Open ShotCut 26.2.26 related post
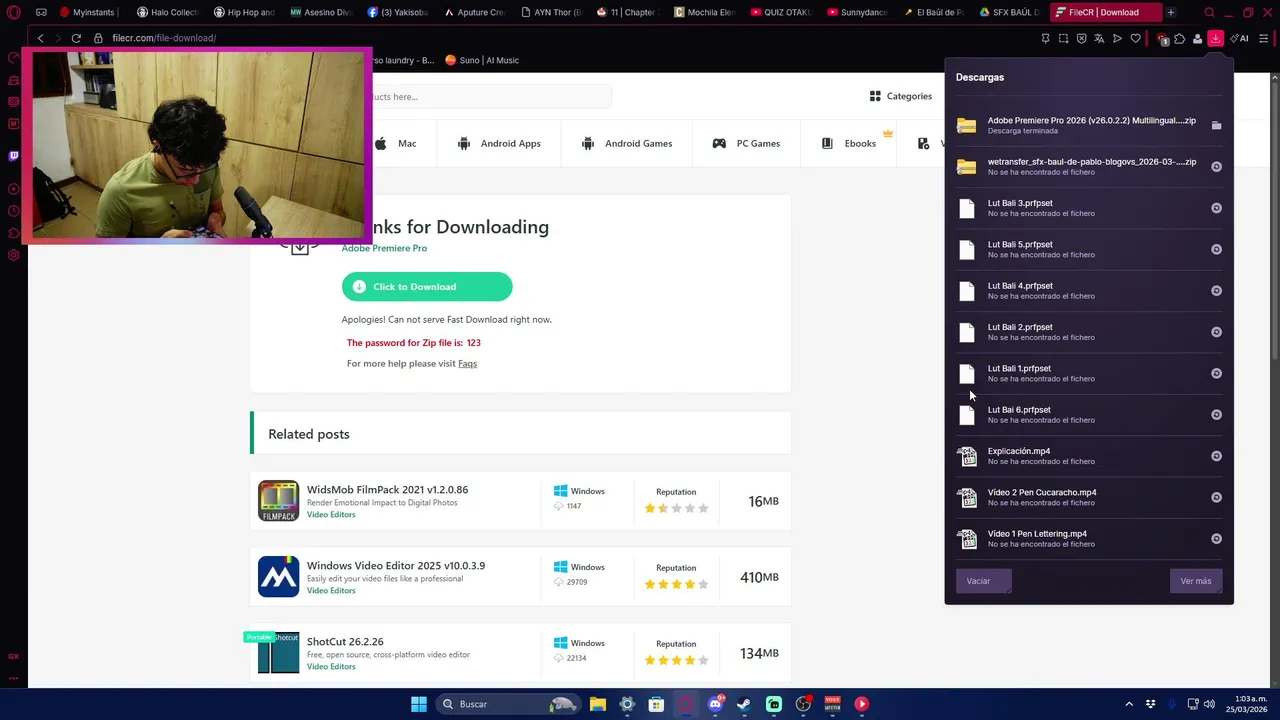 pos(345,642)
